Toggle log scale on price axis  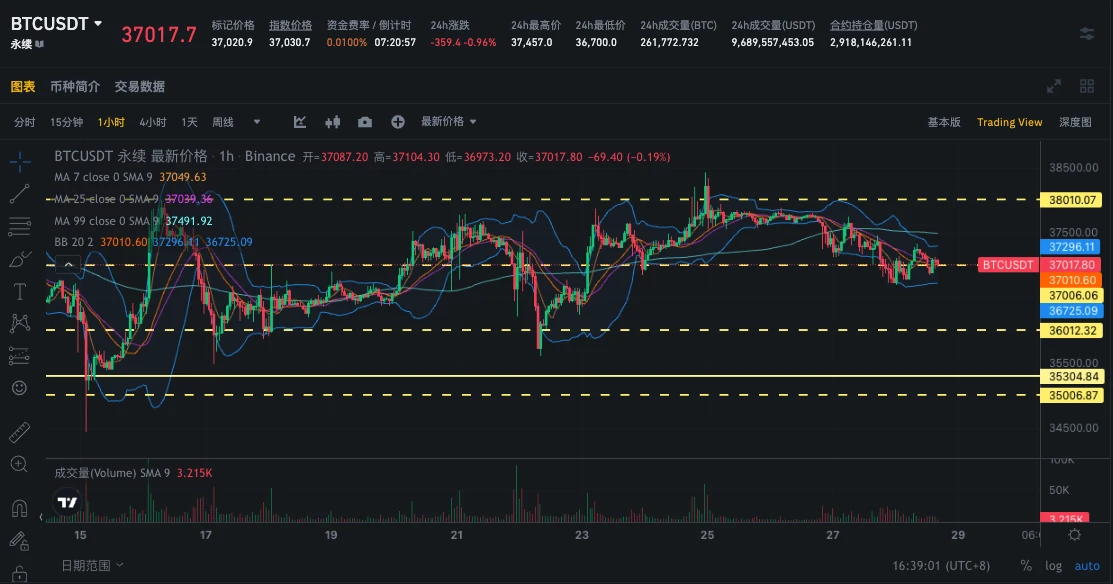tap(1054, 566)
